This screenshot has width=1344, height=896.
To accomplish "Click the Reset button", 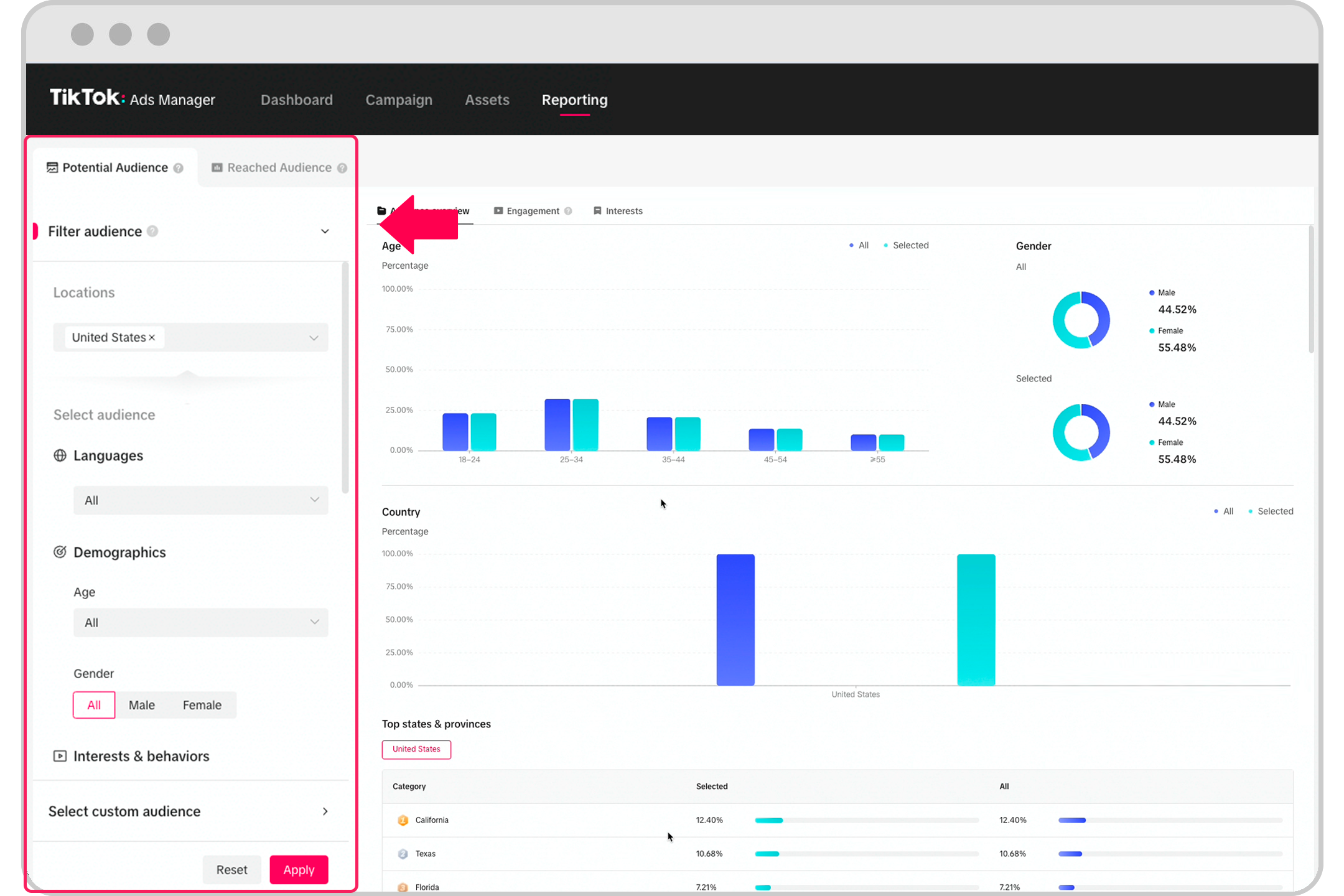I will click(x=231, y=869).
